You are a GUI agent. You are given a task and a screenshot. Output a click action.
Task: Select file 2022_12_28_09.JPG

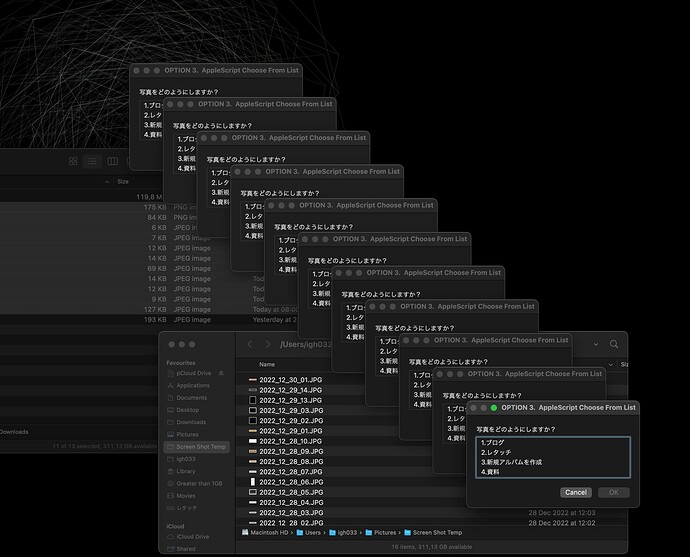pyautogui.click(x=290, y=451)
